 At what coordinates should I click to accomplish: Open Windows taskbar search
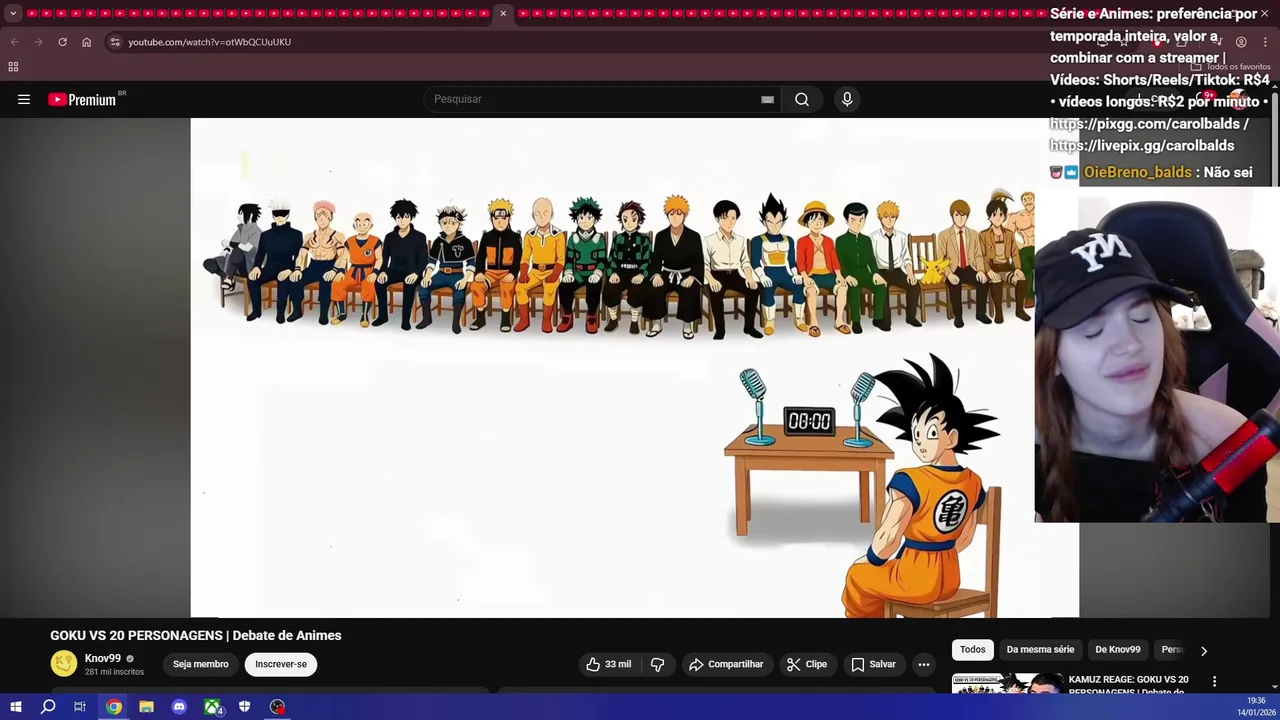[47, 707]
